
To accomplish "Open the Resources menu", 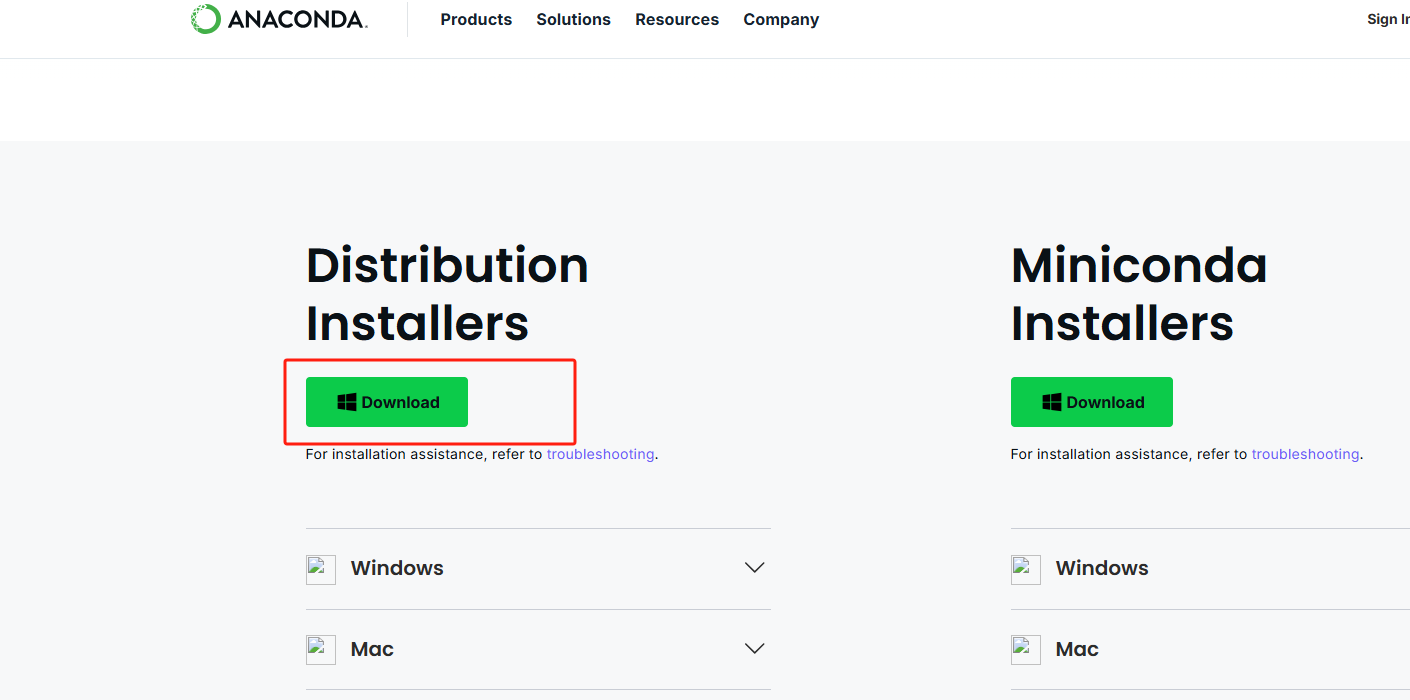I will tap(677, 19).
